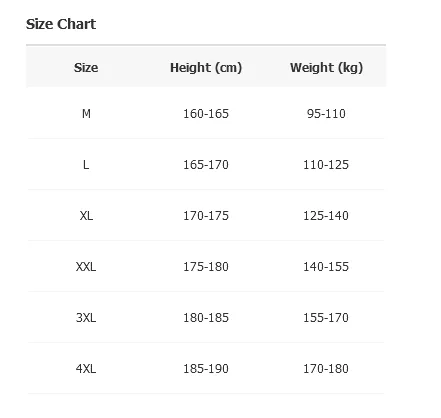Select height value 170-175

[x=206, y=216]
